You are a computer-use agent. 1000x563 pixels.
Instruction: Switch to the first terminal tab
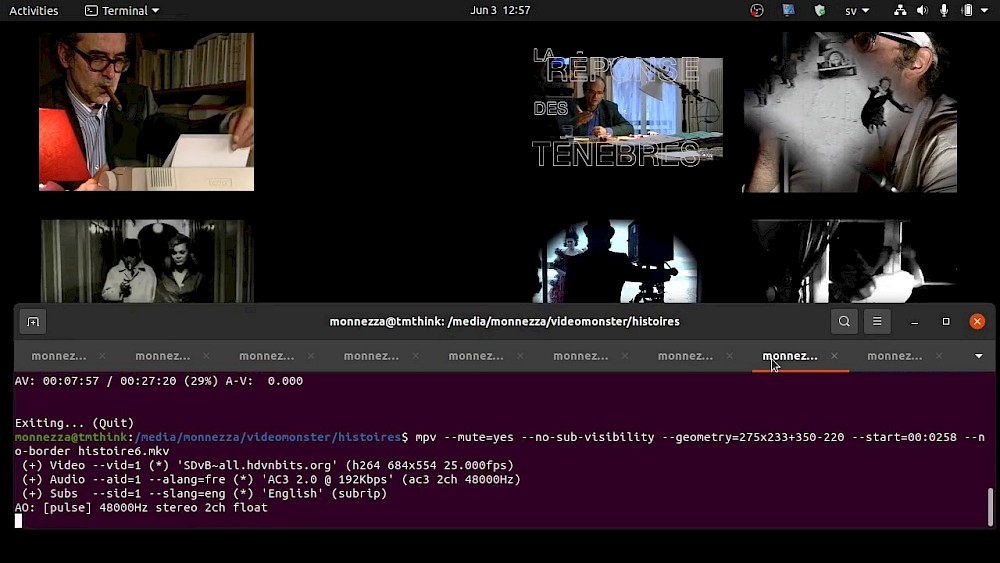pyautogui.click(x=59, y=356)
